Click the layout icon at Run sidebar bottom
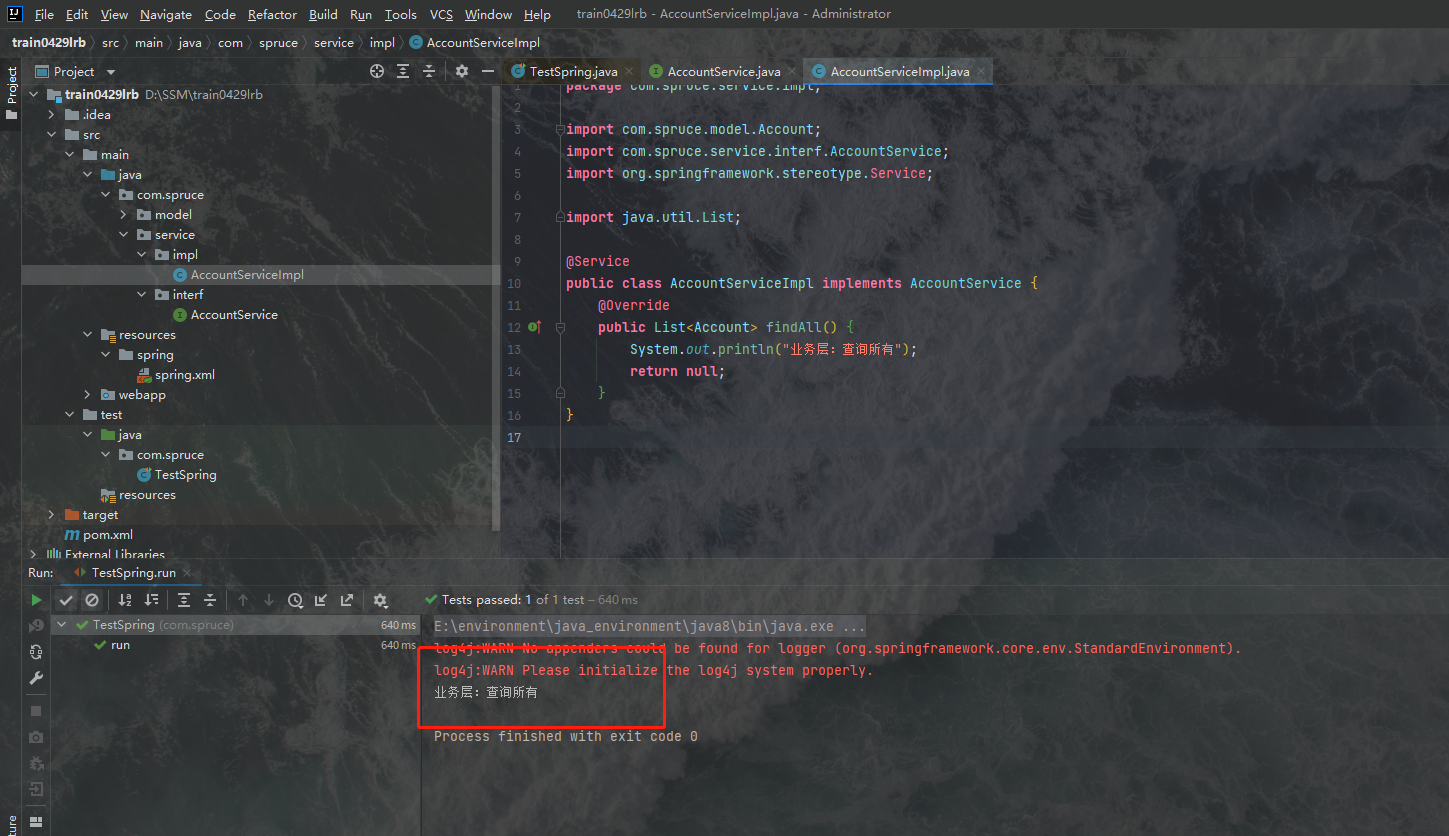 tap(36, 821)
